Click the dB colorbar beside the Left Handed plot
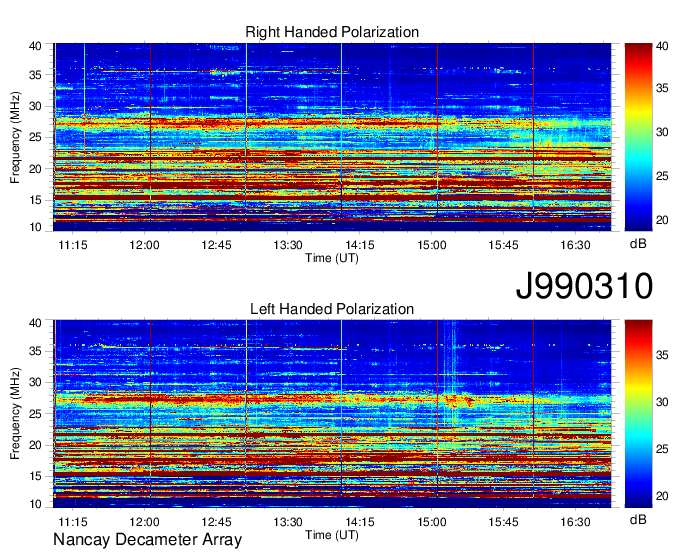 coord(638,414)
